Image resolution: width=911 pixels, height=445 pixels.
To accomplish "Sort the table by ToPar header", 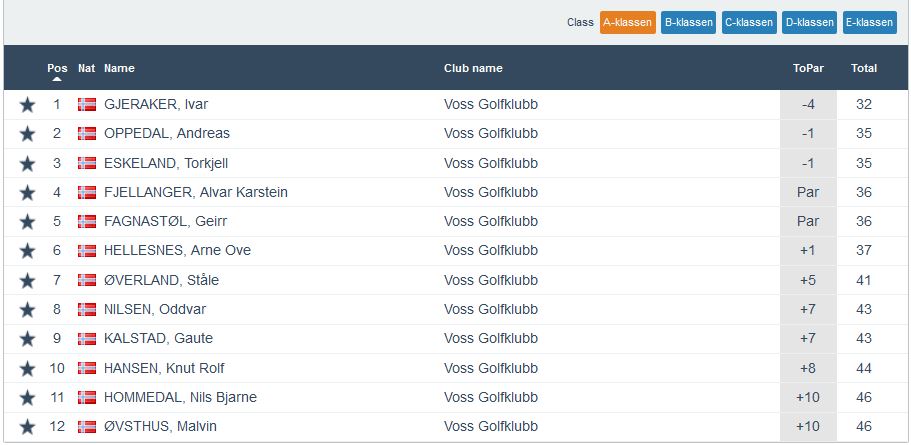I will coord(808,68).
